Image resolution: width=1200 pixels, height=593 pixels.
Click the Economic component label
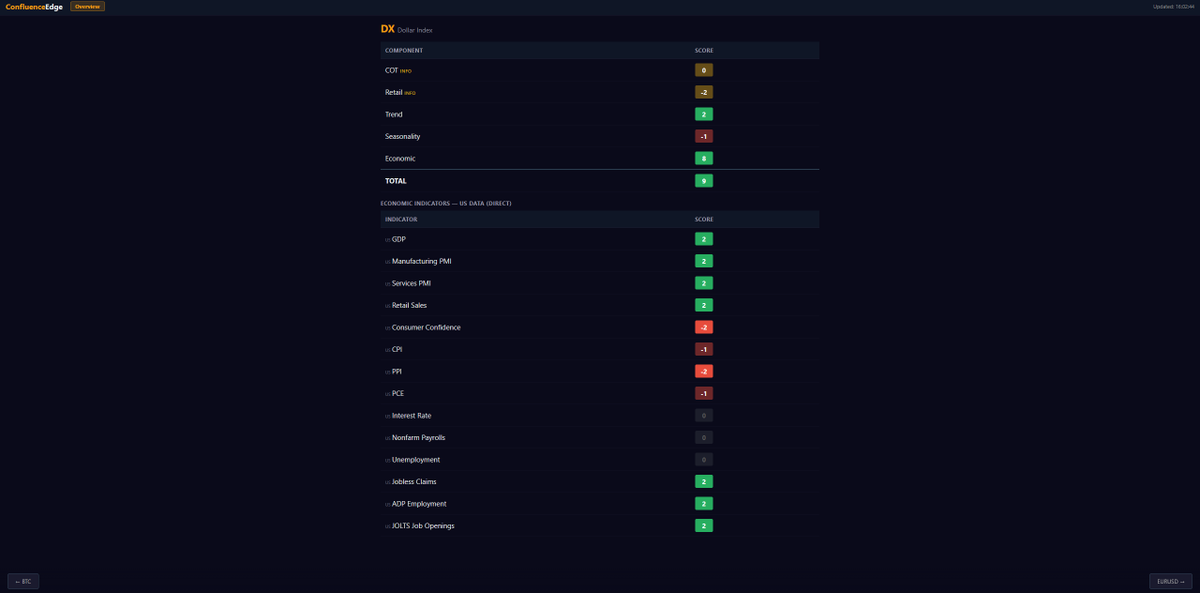pyautogui.click(x=400, y=158)
